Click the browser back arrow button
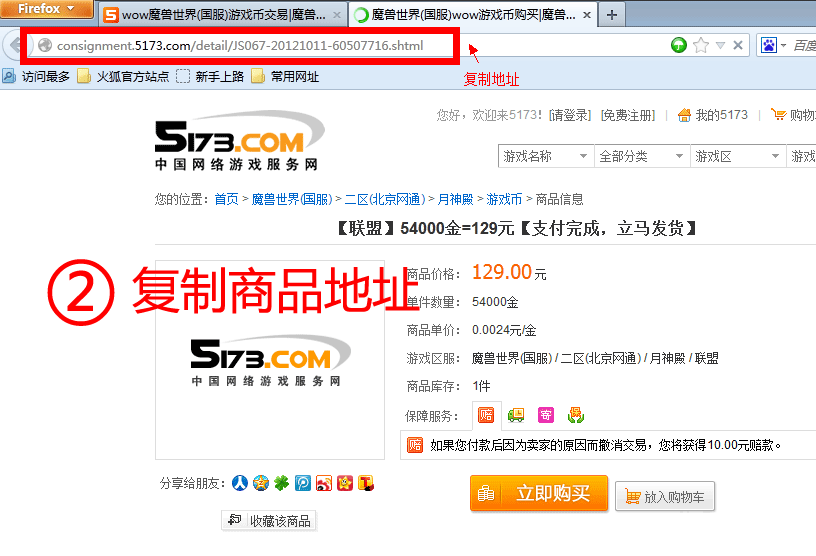This screenshot has height=556, width=816. (14, 45)
